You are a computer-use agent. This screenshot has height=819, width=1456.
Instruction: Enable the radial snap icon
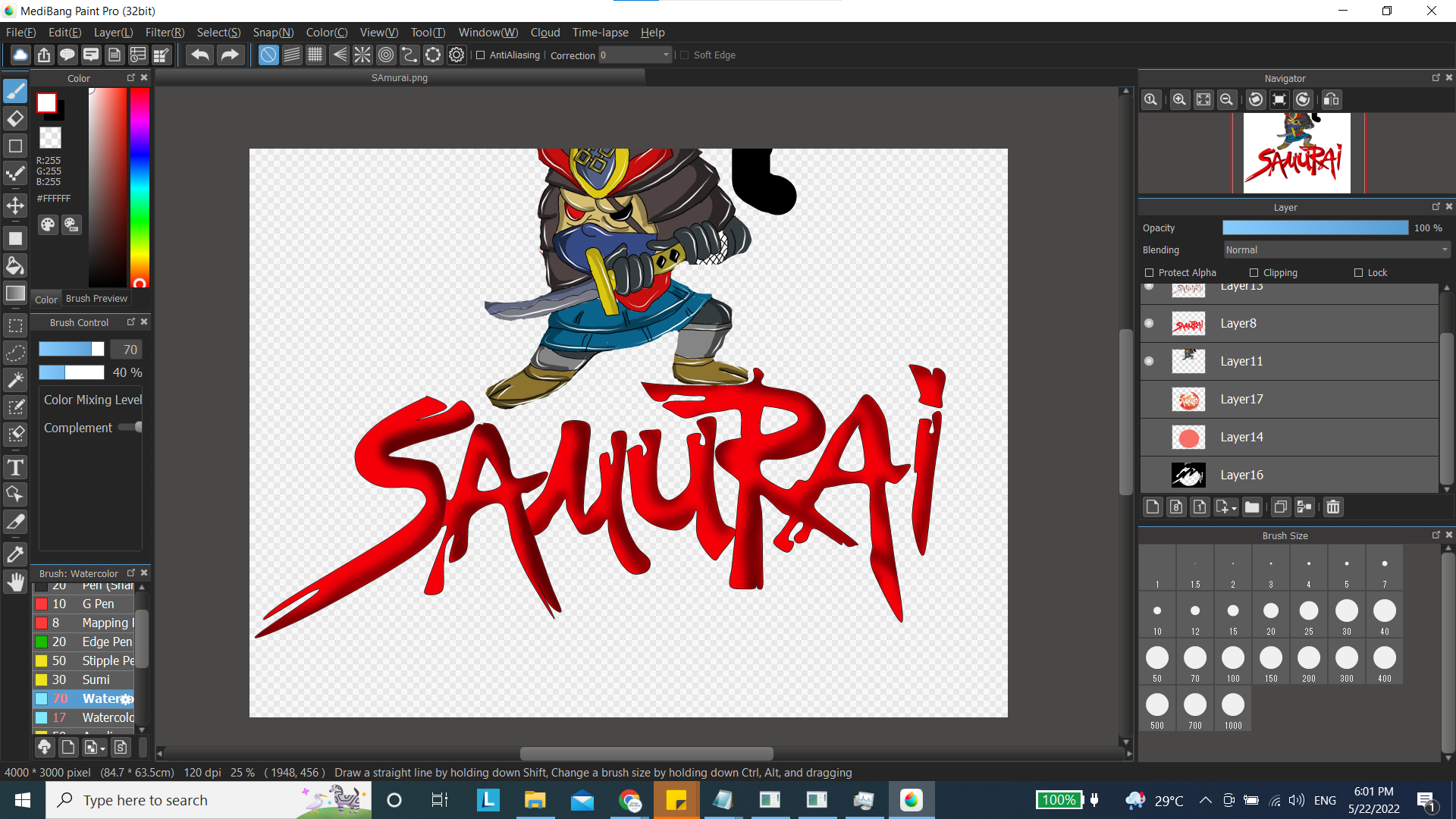[x=362, y=55]
